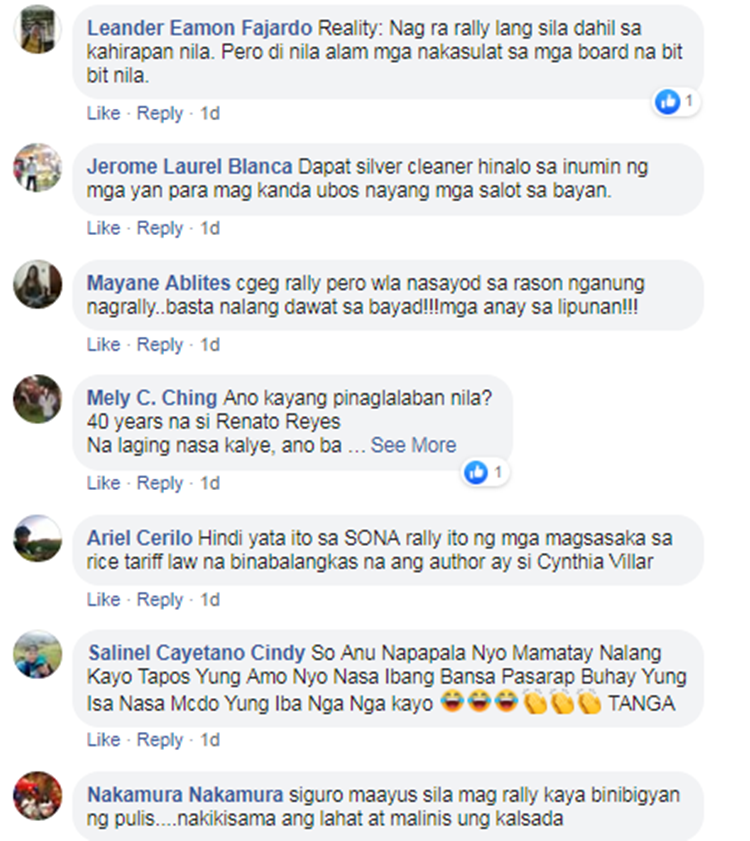
Task: Open Salinel Cayetano Cindy's avatar
Action: (x=38, y=654)
